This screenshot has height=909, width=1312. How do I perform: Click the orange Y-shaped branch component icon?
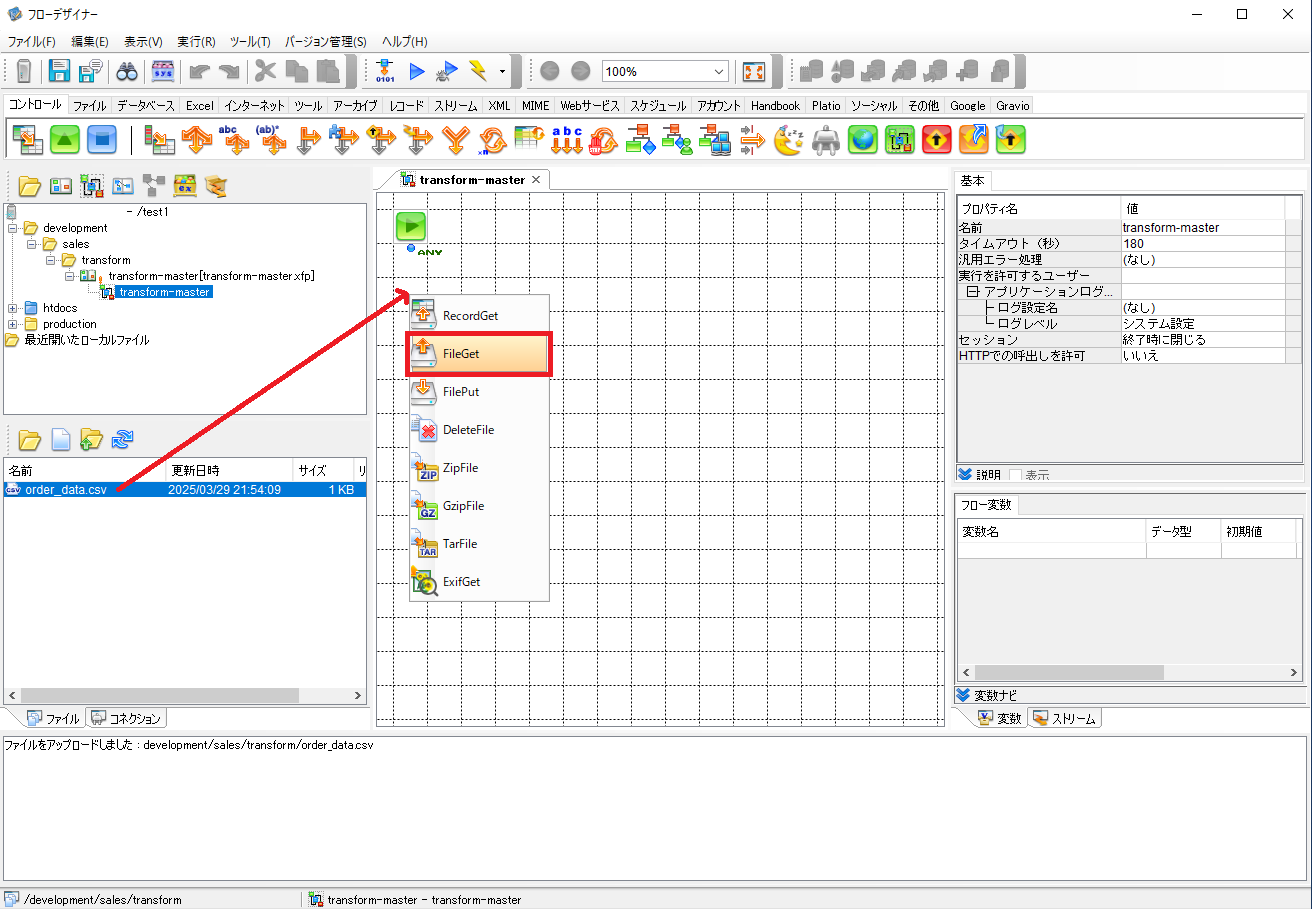(x=456, y=139)
